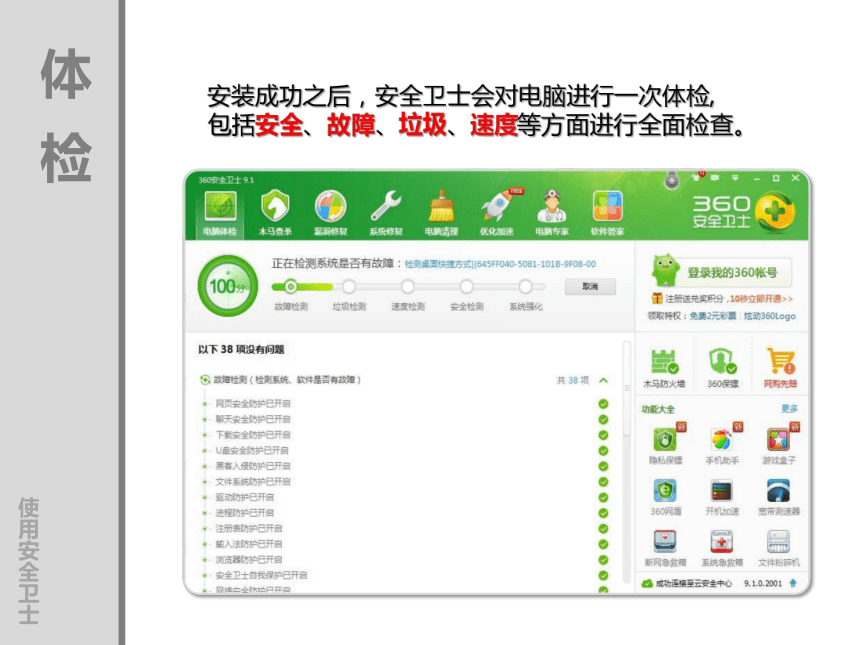
Task: Click version number 9.1.0.2001
Action: [763, 583]
